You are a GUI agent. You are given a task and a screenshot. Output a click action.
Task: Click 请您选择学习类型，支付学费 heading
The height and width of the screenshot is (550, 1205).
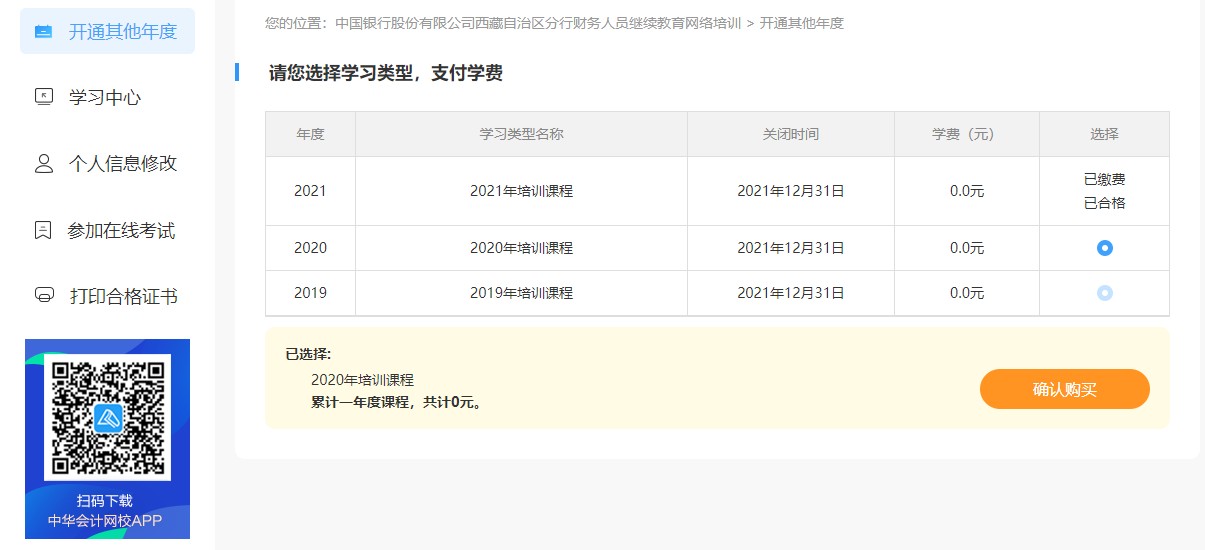point(385,73)
